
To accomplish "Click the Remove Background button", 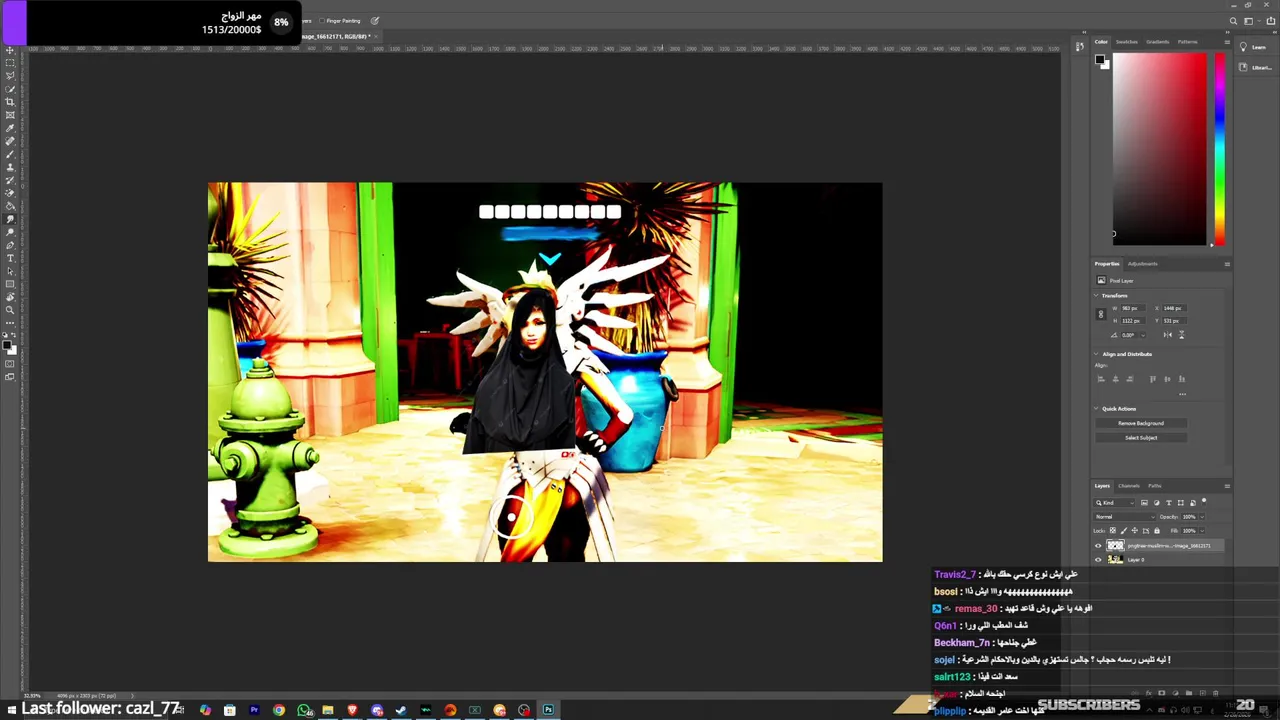I will pos(1141,423).
